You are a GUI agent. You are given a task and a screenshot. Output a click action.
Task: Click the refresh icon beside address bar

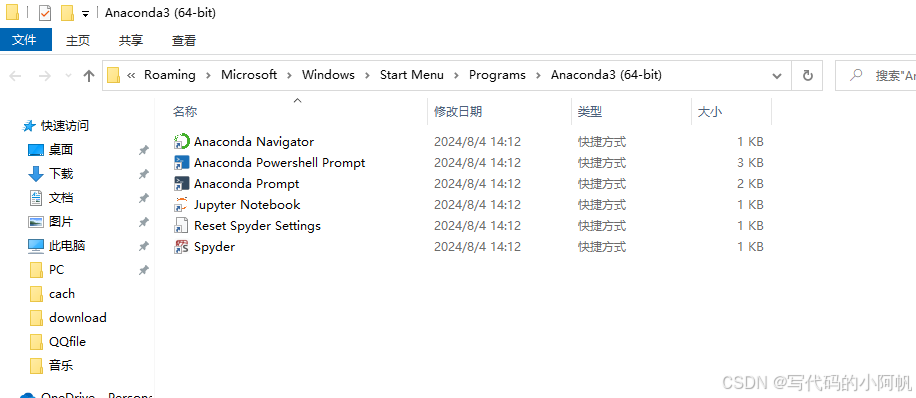(x=807, y=75)
